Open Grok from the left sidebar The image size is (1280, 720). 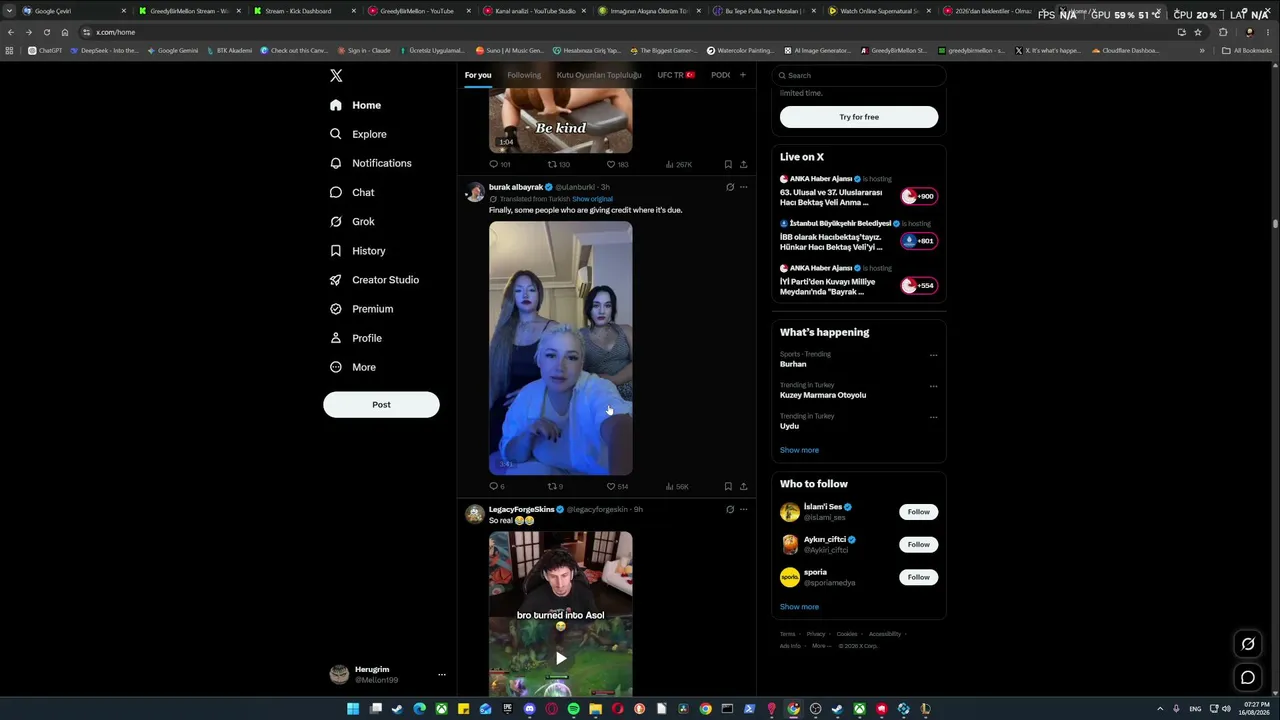(x=352, y=222)
